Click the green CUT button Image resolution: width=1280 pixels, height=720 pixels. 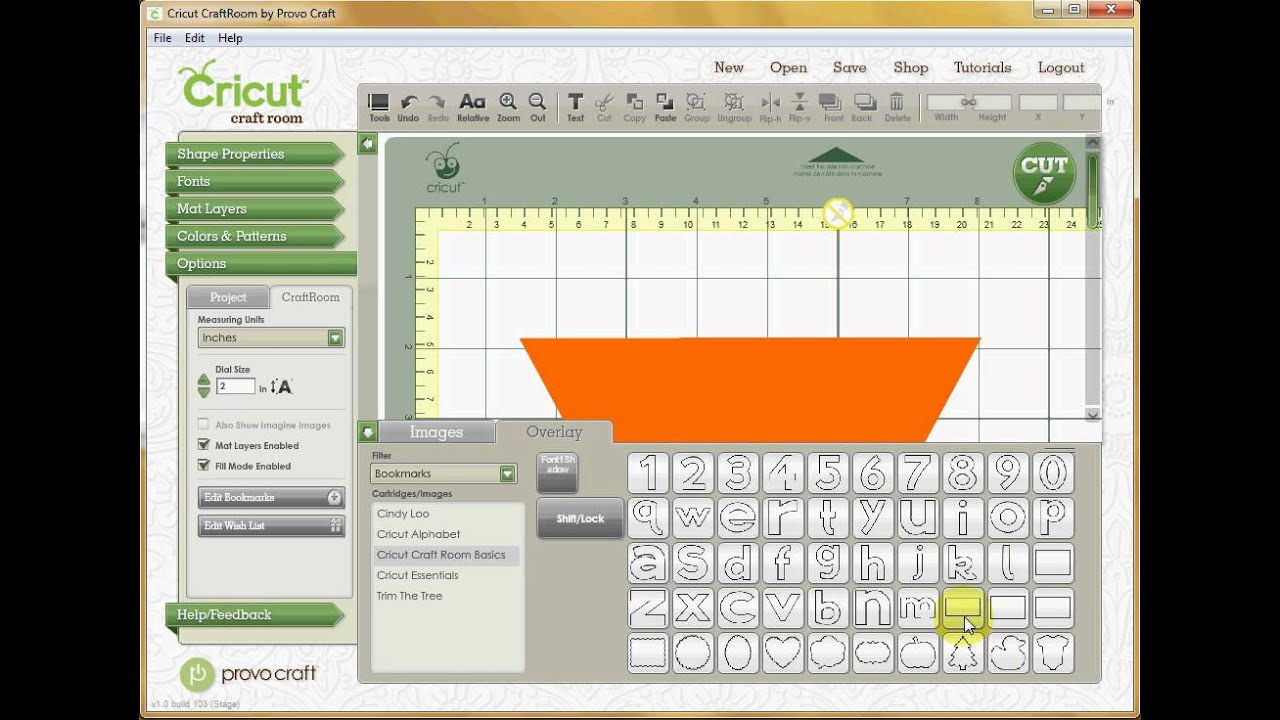click(1044, 173)
